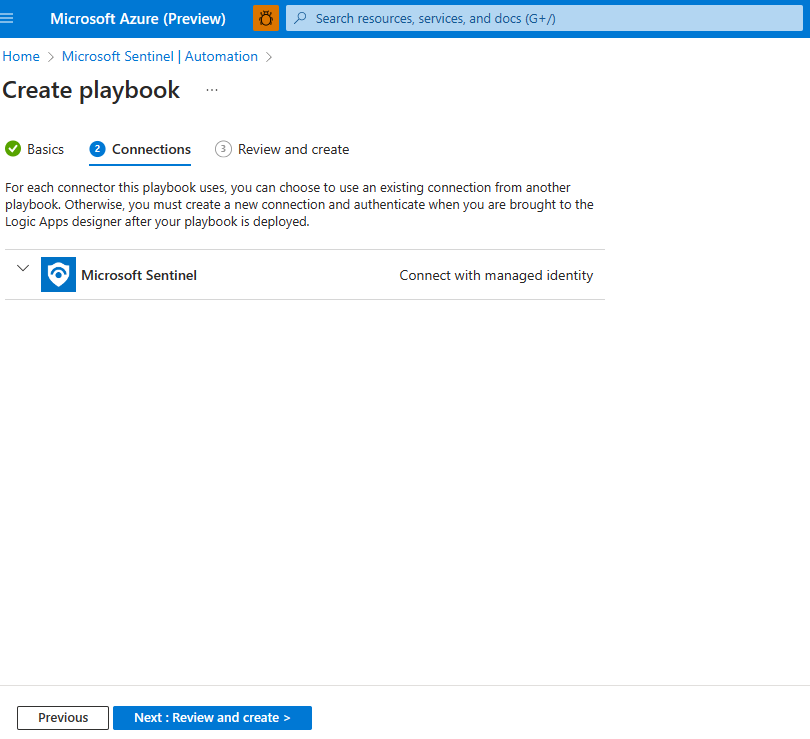Screen dimensions: 810x739
Task: Choose Connect with managed identity
Action: click(496, 274)
